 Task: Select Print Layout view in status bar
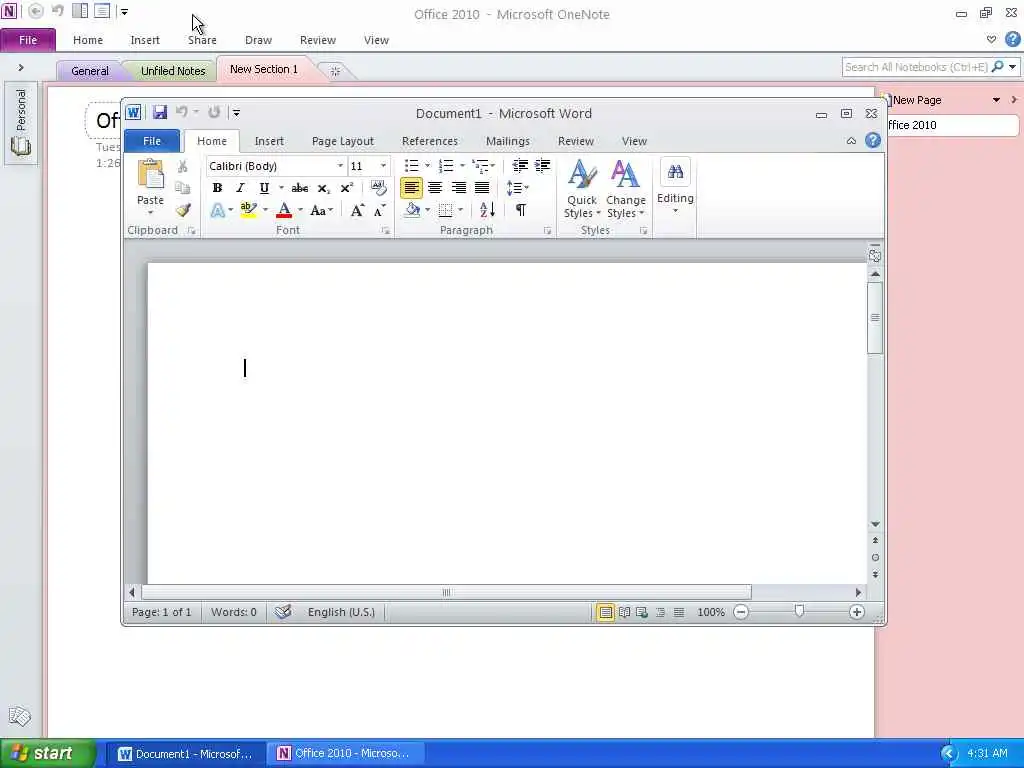click(605, 612)
